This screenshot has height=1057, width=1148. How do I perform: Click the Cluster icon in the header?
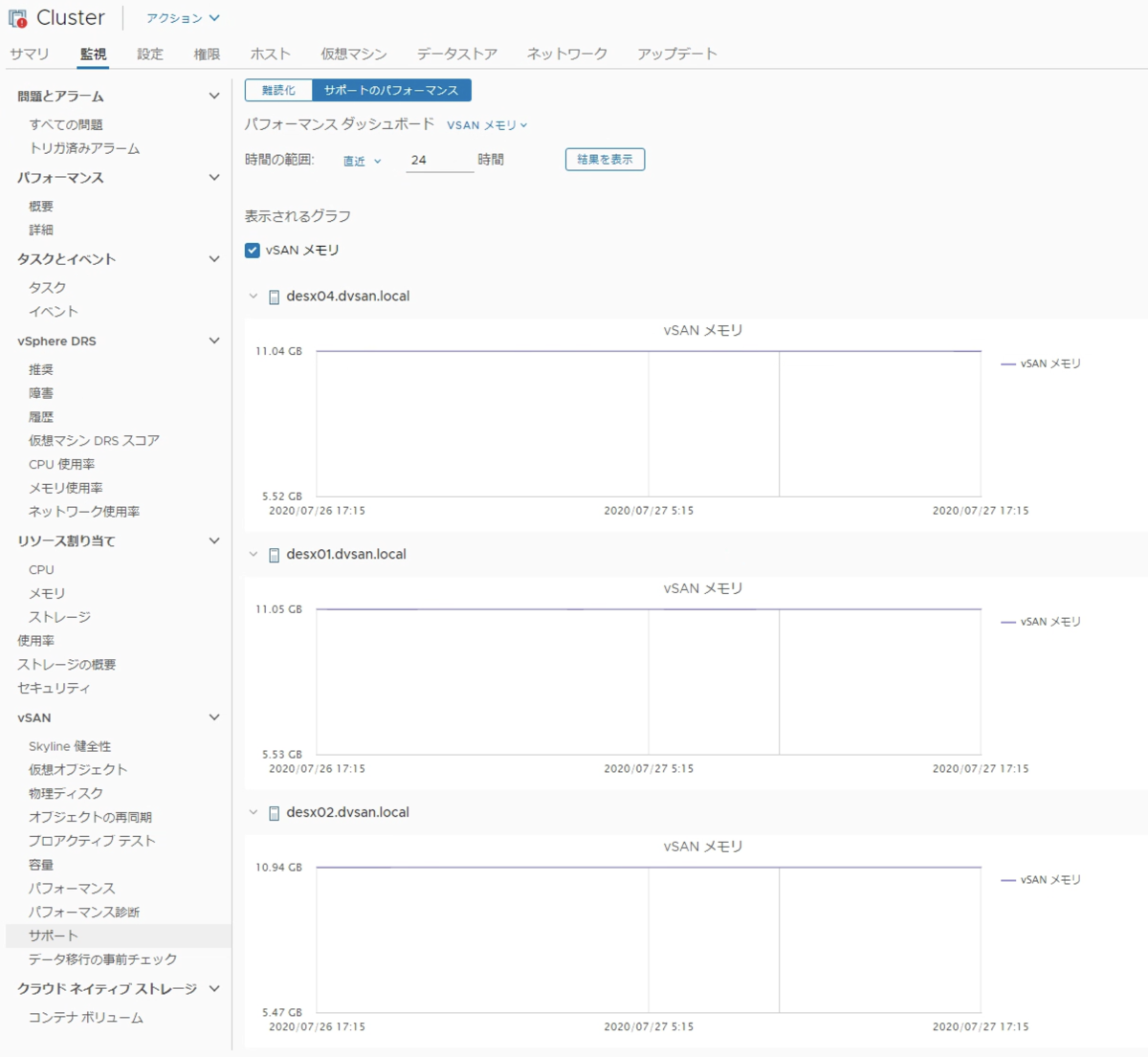pos(17,18)
